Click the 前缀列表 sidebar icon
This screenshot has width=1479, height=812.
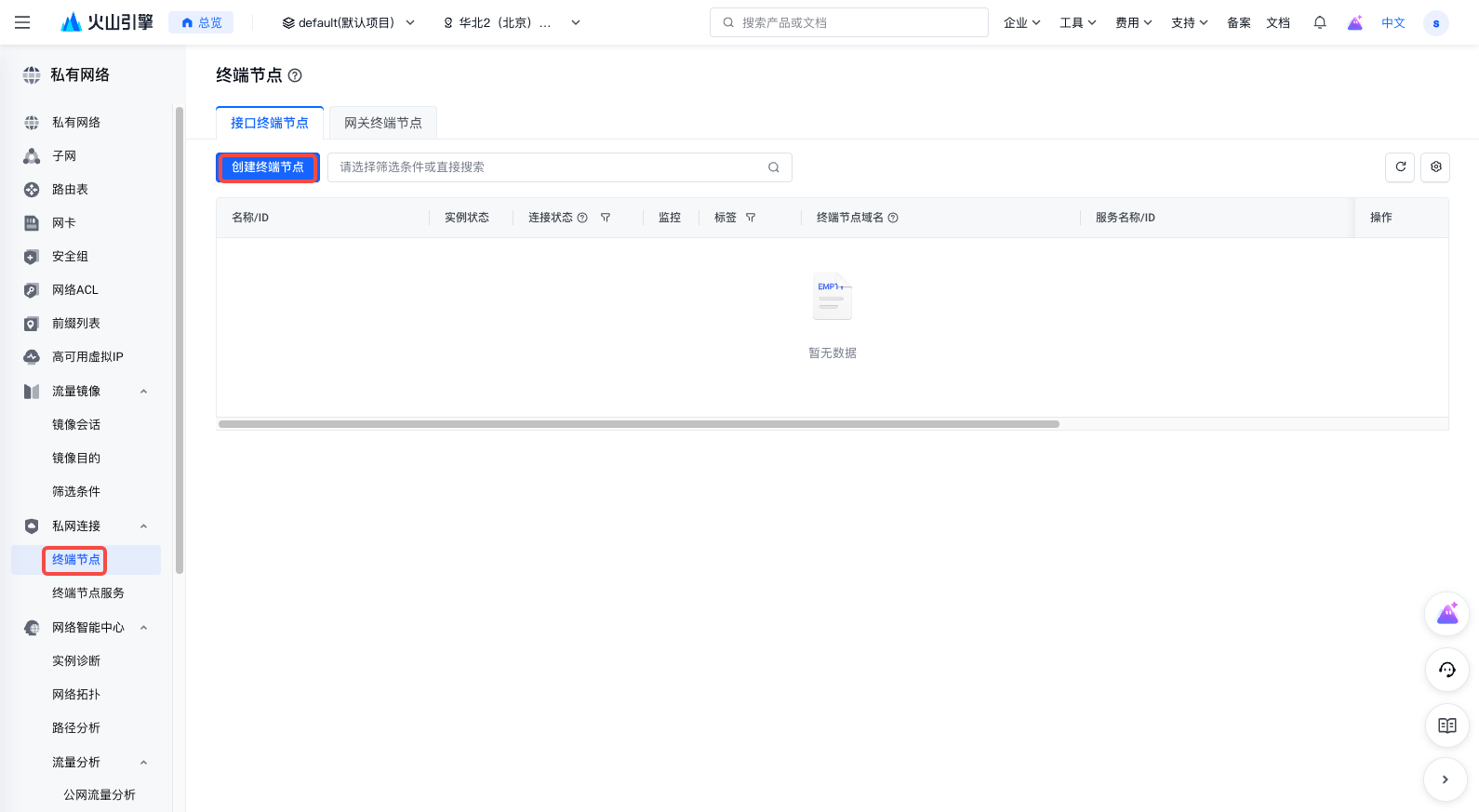(x=32, y=324)
